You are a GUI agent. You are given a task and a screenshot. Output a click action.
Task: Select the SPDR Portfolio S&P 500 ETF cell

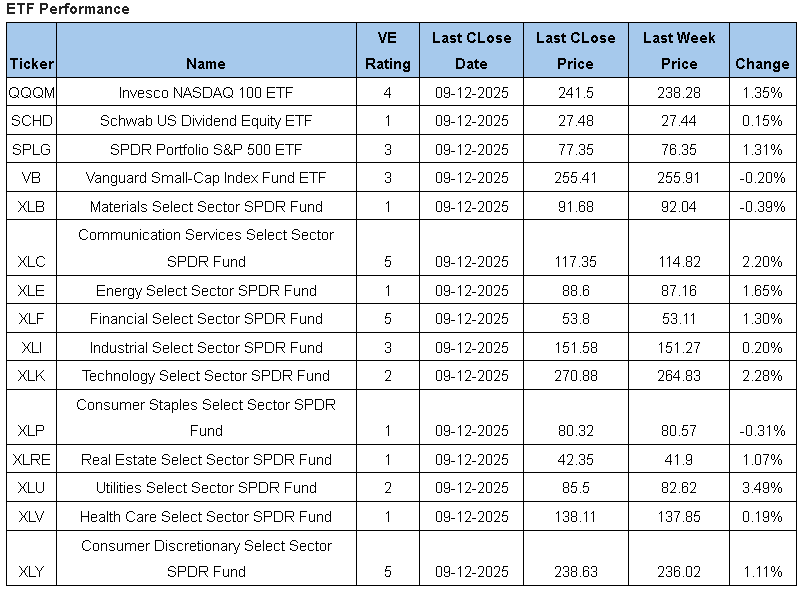(x=206, y=150)
